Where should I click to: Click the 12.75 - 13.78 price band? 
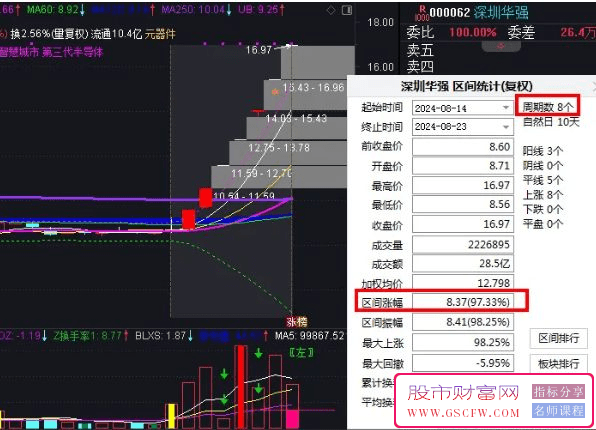pos(279,148)
